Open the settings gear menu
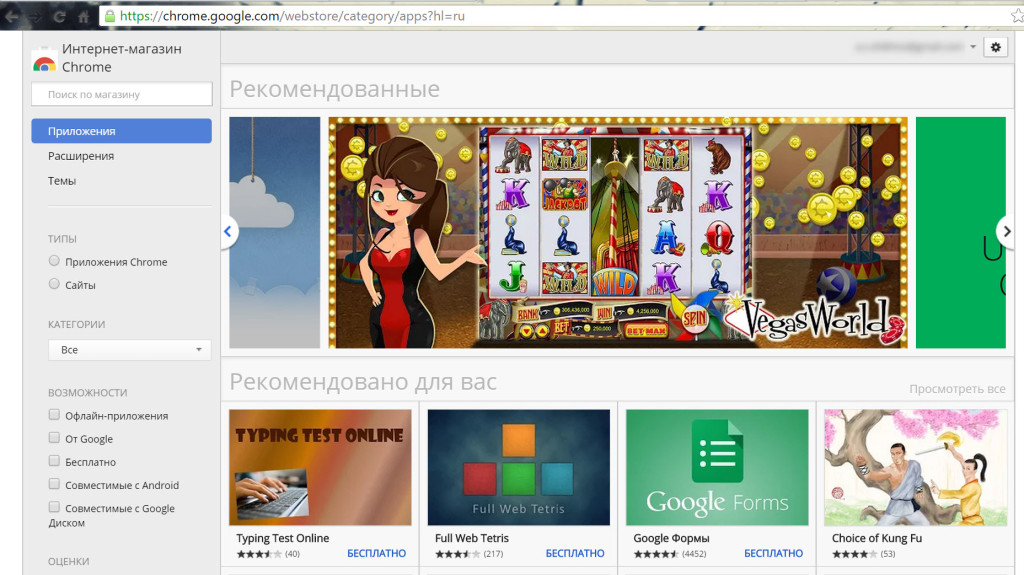The width and height of the screenshot is (1024, 575). pyautogui.click(x=995, y=47)
